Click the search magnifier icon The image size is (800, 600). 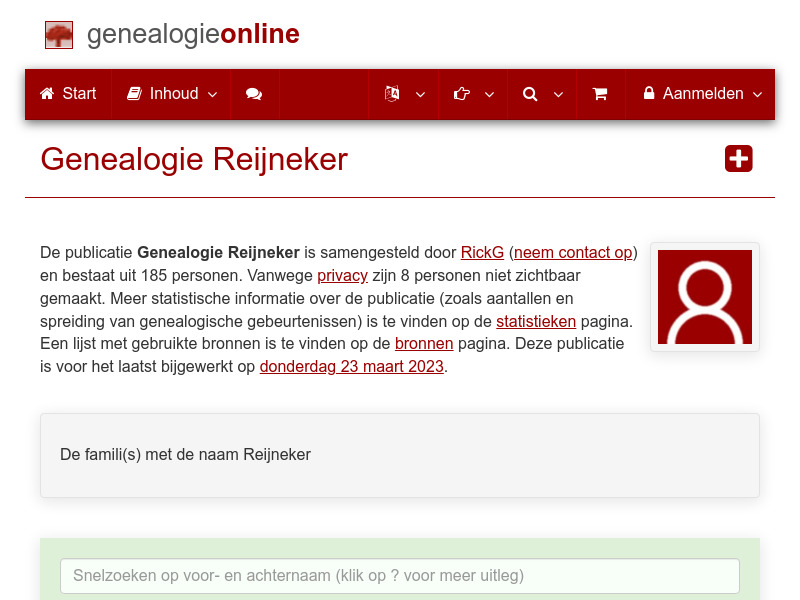(530, 93)
